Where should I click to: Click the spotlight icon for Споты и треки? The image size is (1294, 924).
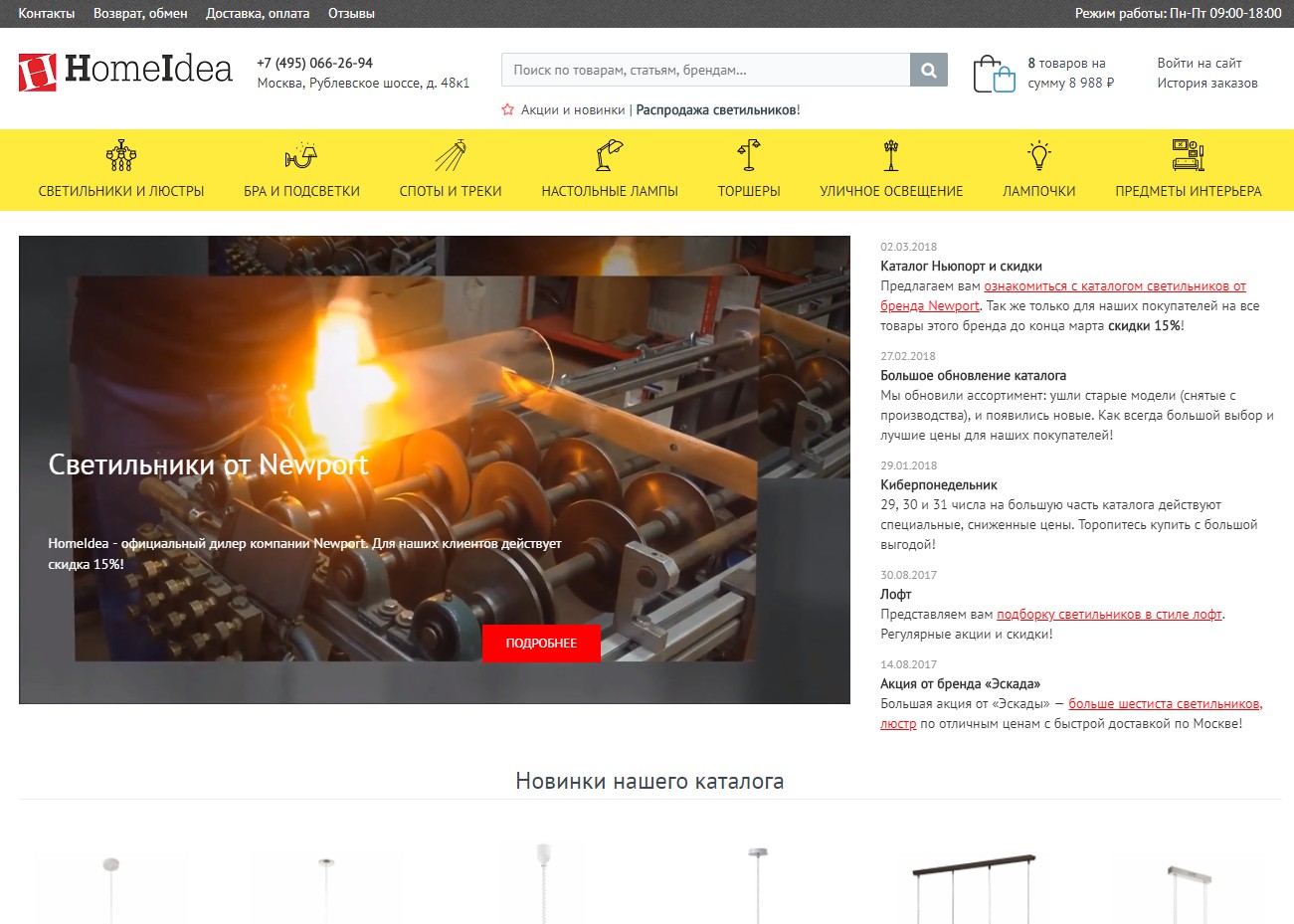[451, 155]
